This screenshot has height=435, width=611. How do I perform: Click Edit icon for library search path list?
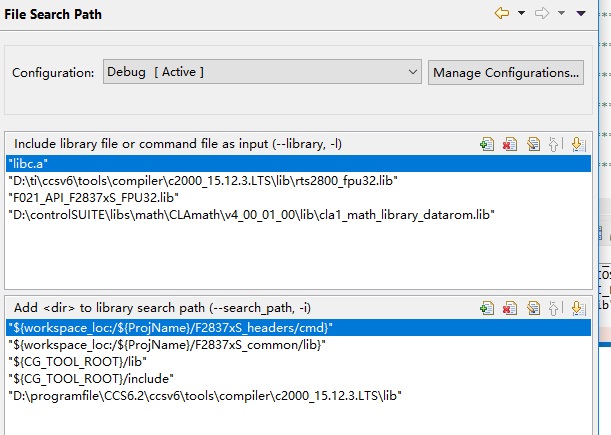click(533, 308)
